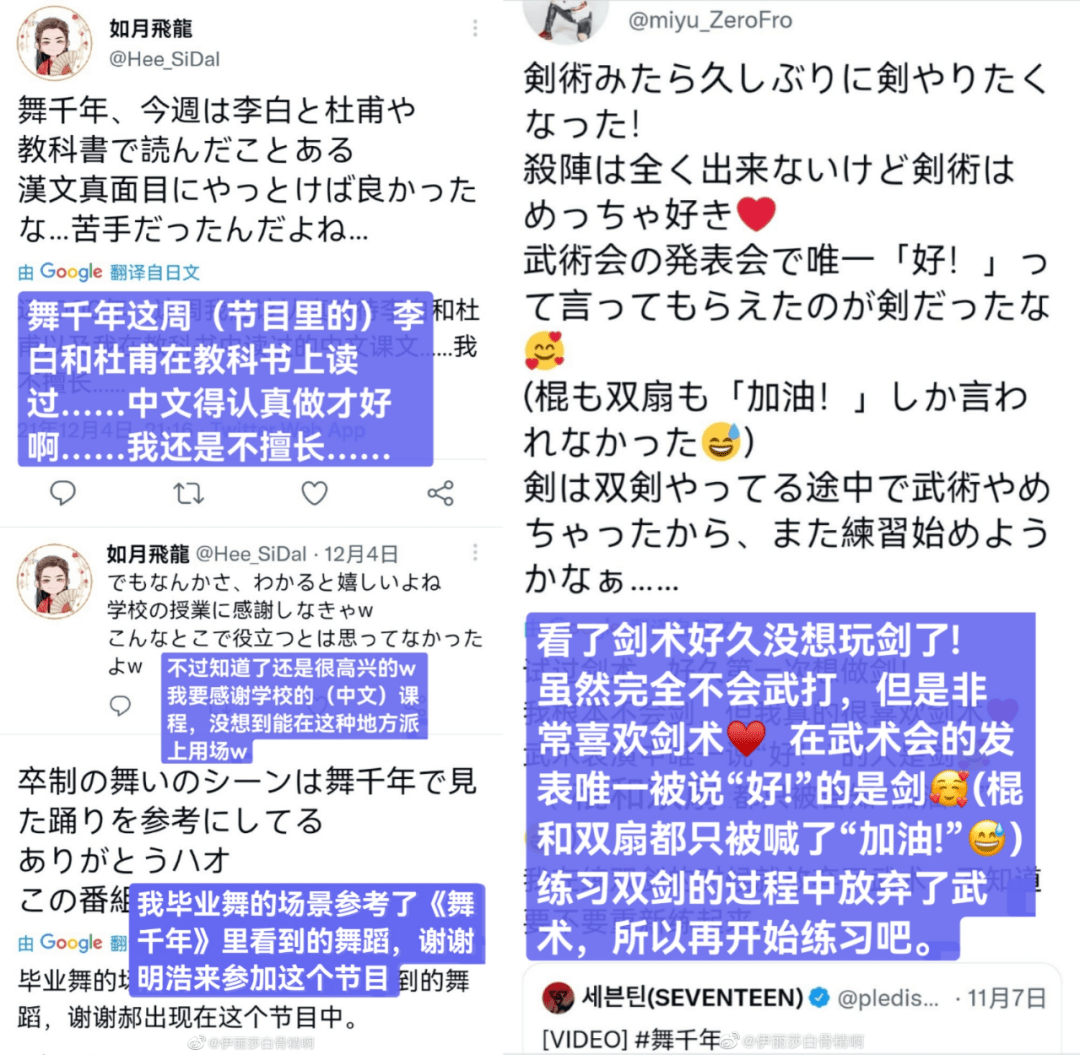This screenshot has width=1080, height=1055.
Task: Click the top-left 如月飛龍 profile avatar
Action: 54,43
